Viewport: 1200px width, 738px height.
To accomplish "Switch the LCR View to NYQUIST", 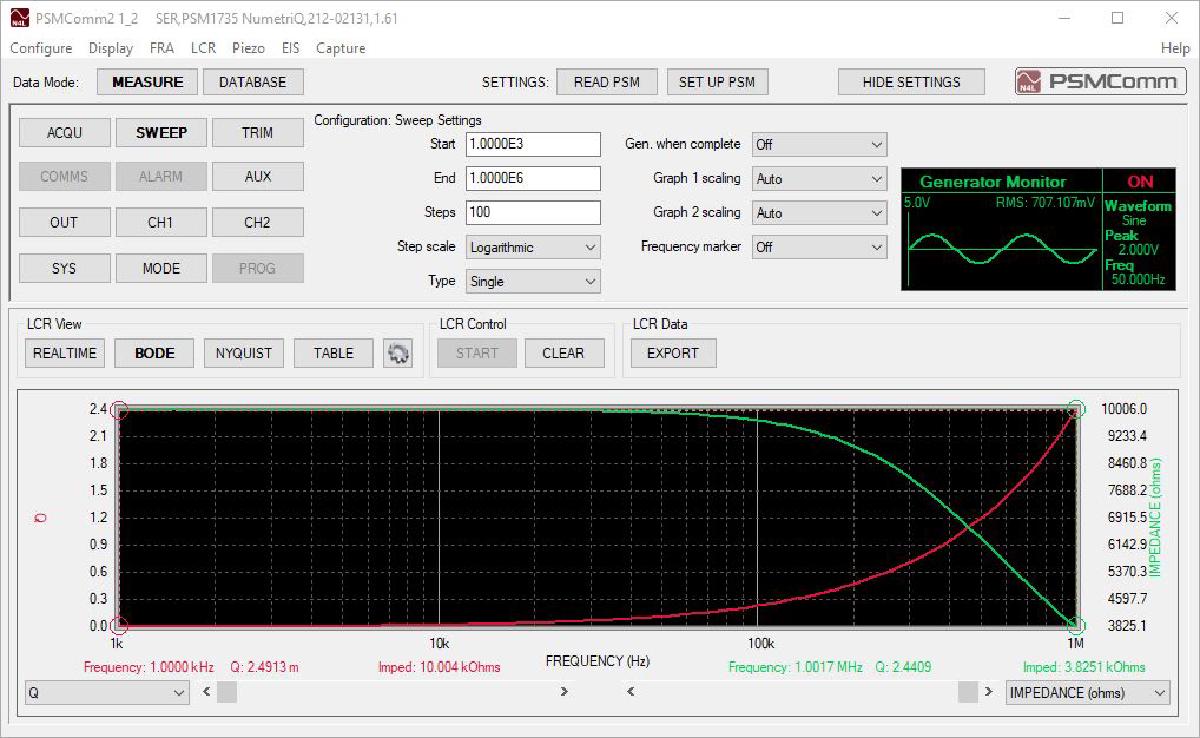I will [243, 353].
